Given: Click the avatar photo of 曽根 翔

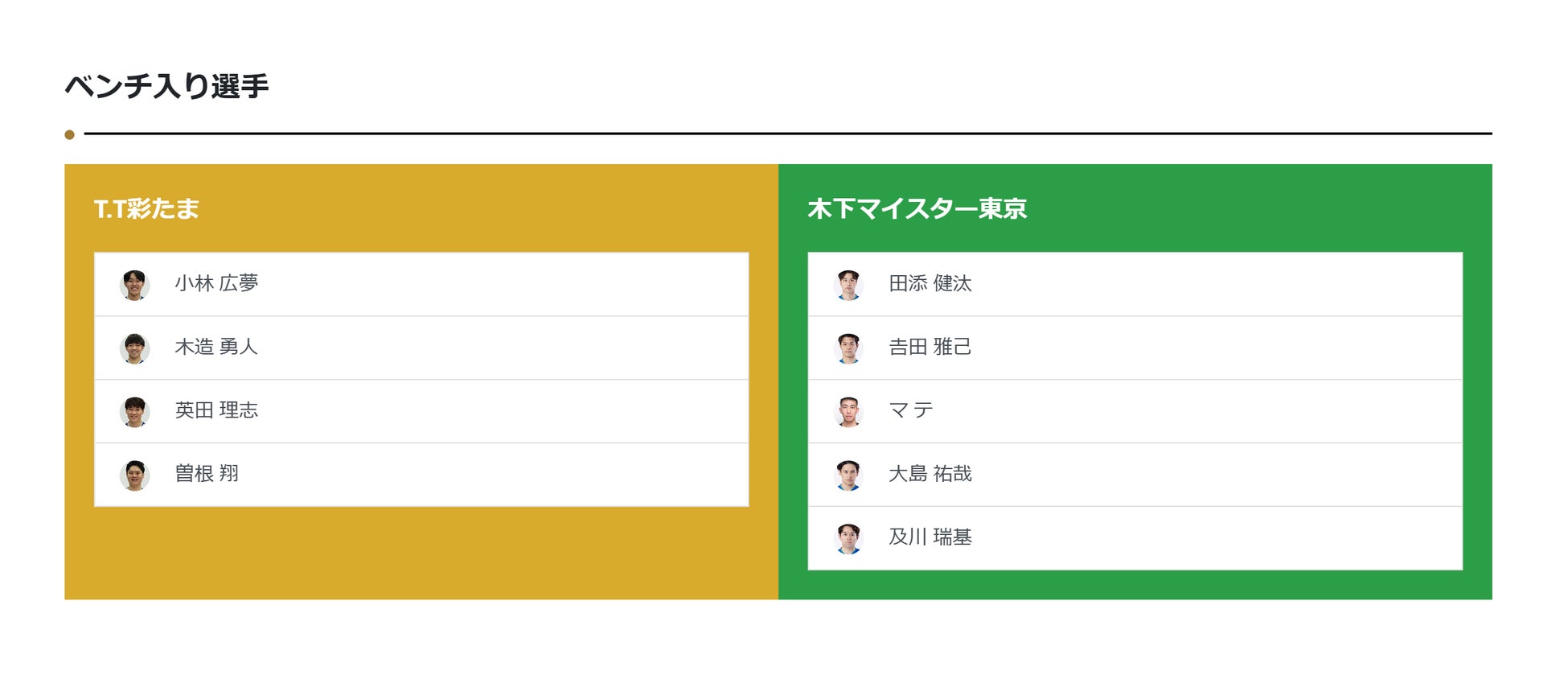Looking at the screenshot, I should pos(135,474).
